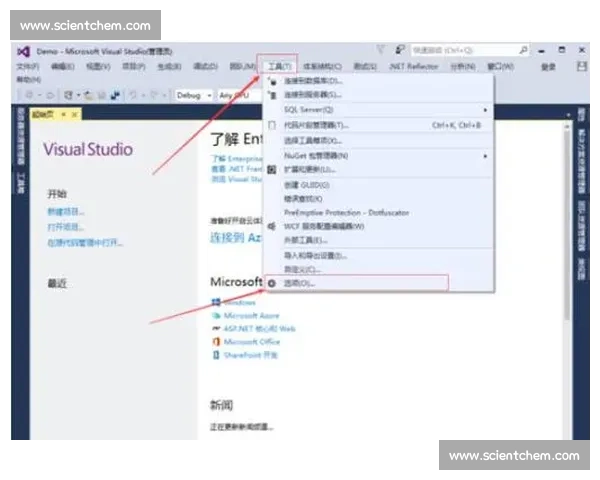Click the New Project link under 开始
Image resolution: width=600 pixels, height=480 pixels.
coord(65,211)
